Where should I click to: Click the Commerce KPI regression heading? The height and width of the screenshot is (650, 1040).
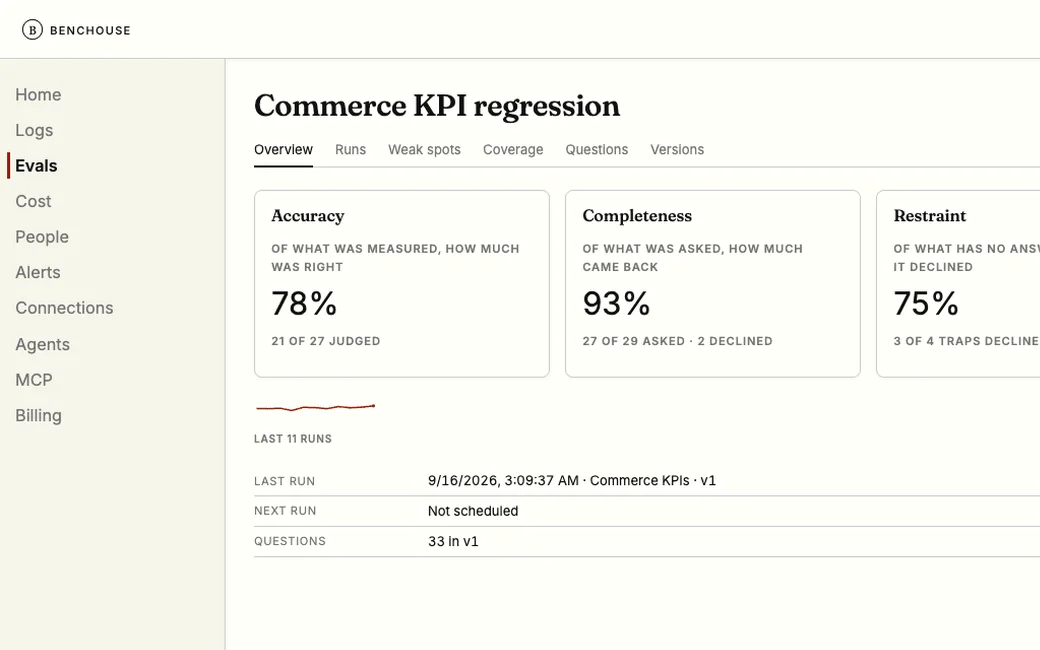(x=437, y=106)
